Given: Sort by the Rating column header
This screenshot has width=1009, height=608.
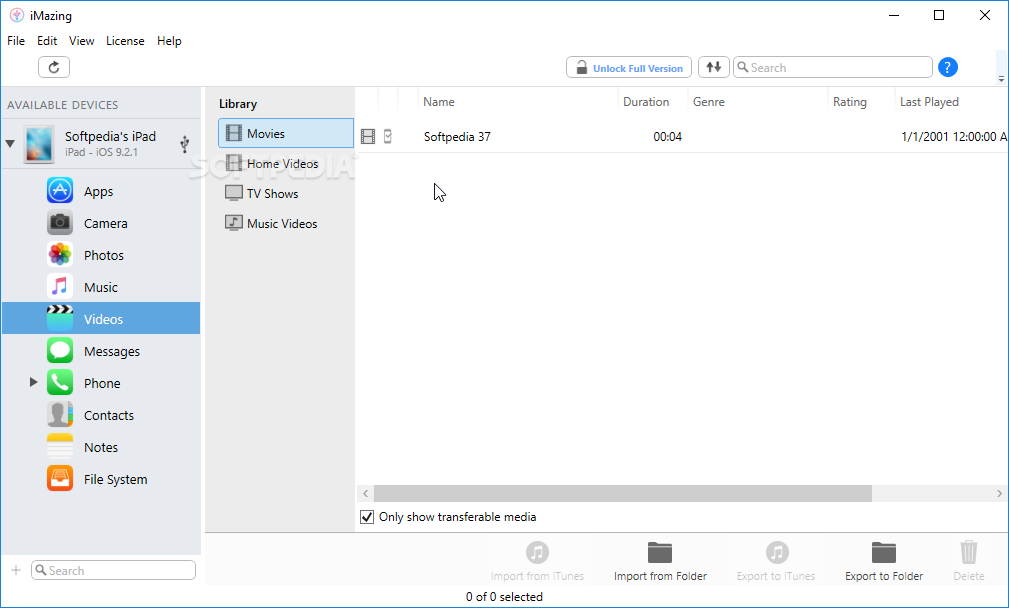Looking at the screenshot, I should coord(849,102).
